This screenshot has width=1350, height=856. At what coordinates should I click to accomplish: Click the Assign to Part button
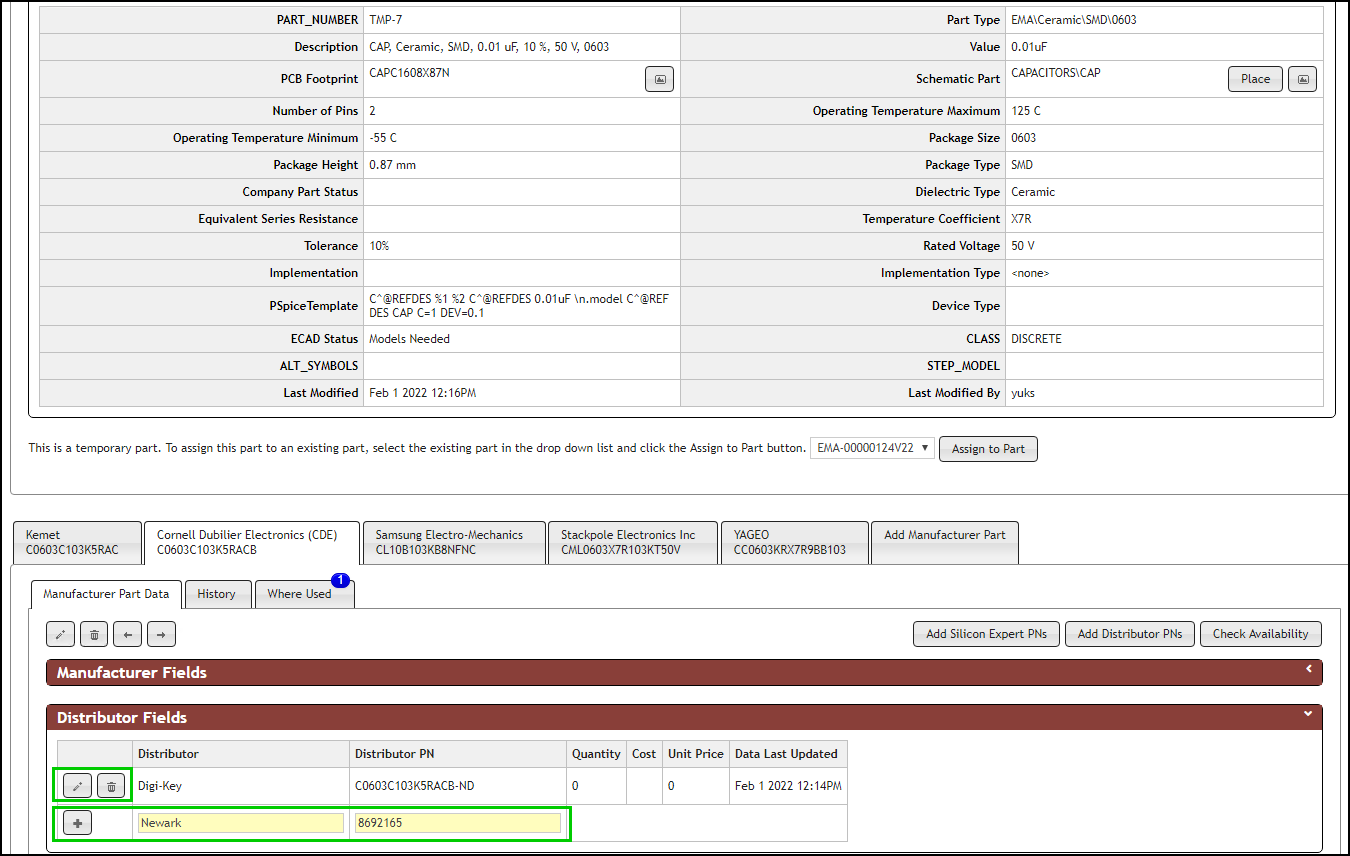tap(988, 448)
